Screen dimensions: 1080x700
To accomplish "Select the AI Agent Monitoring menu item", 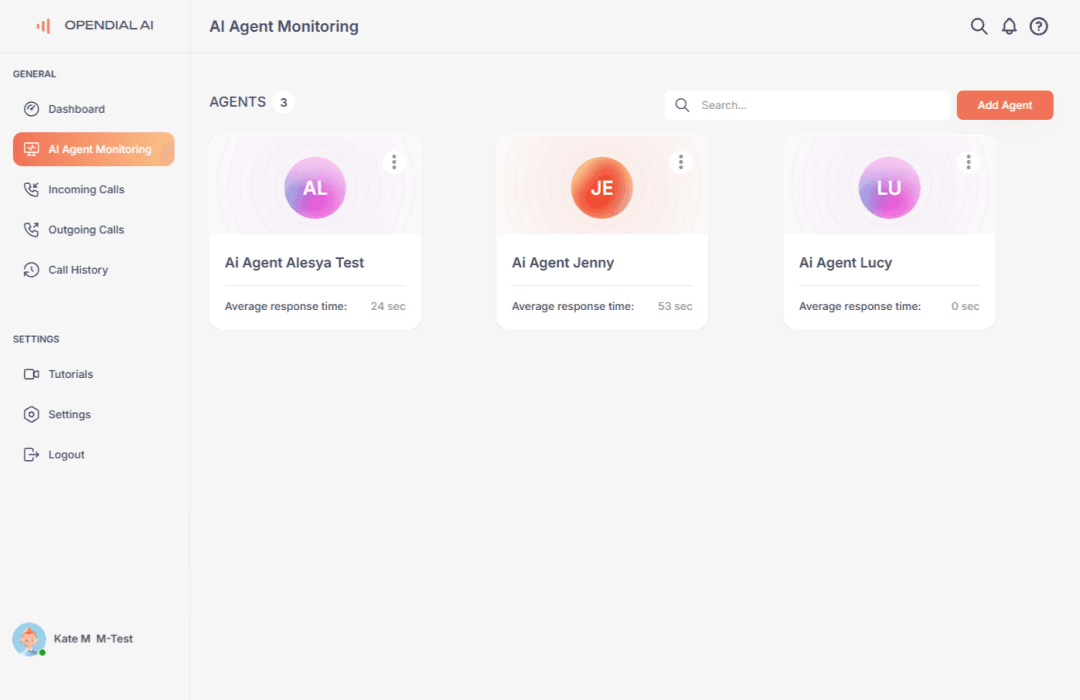I will (x=93, y=148).
